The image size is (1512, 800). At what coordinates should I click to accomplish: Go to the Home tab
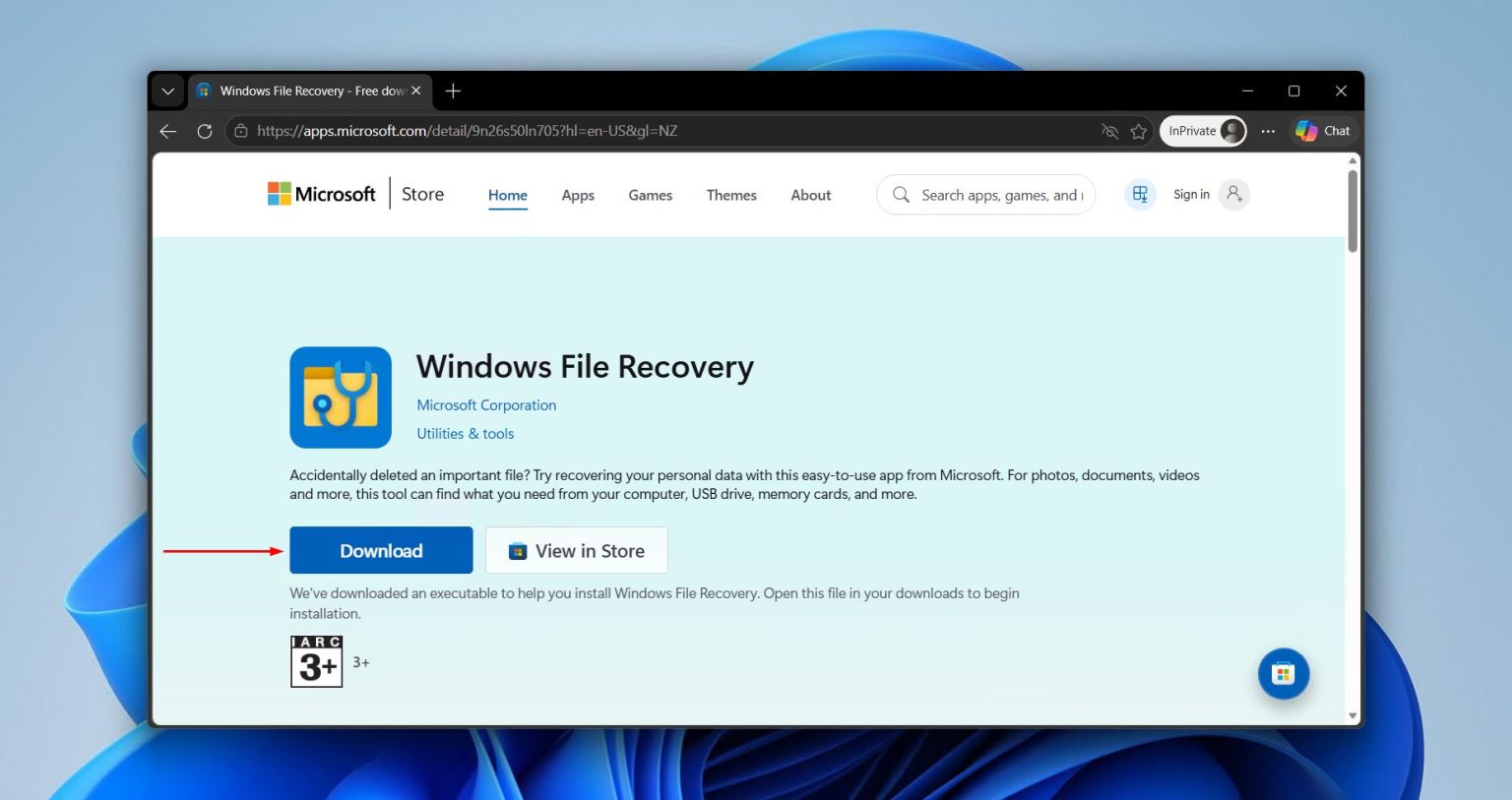508,195
